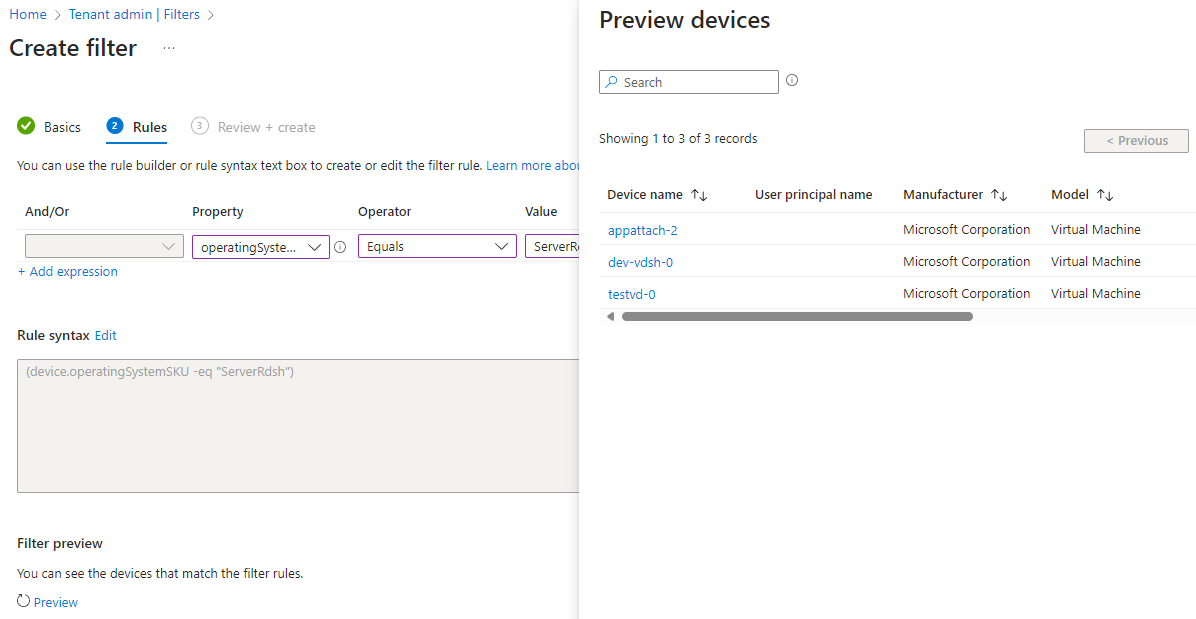
Task: Click the horizontal scrollbar below the device table
Action: pyautogui.click(x=797, y=316)
